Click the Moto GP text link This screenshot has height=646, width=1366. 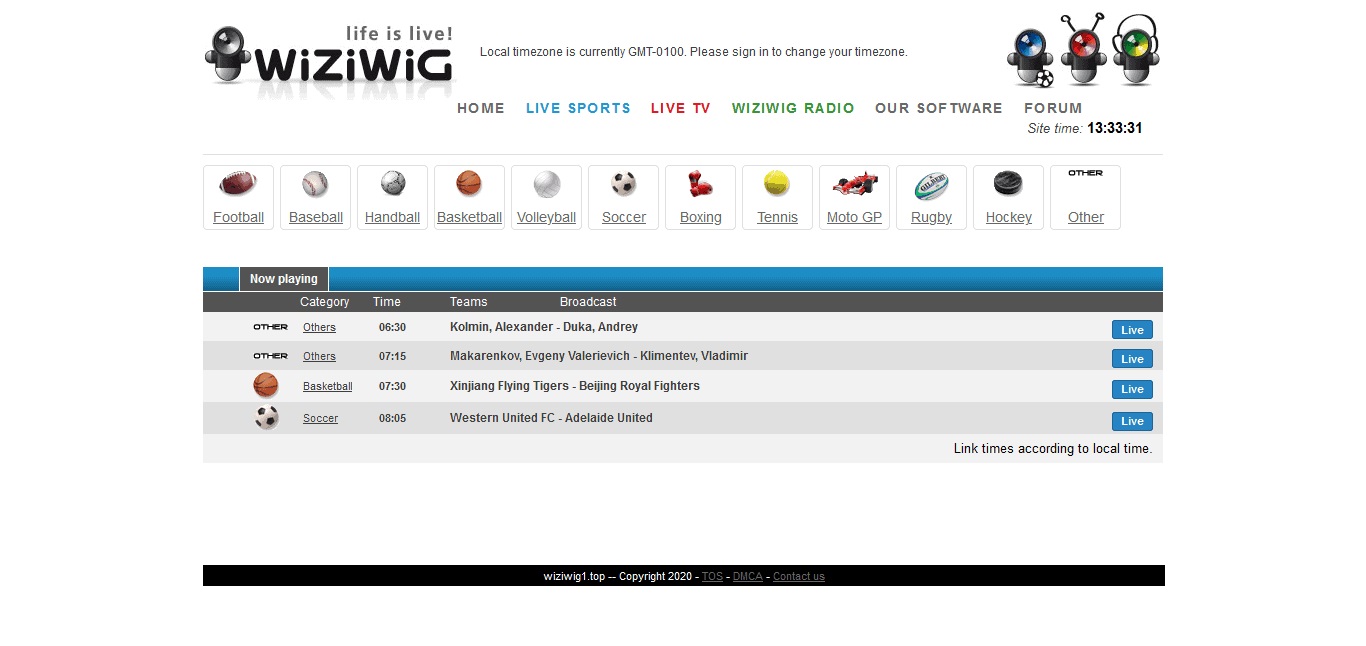(x=854, y=217)
